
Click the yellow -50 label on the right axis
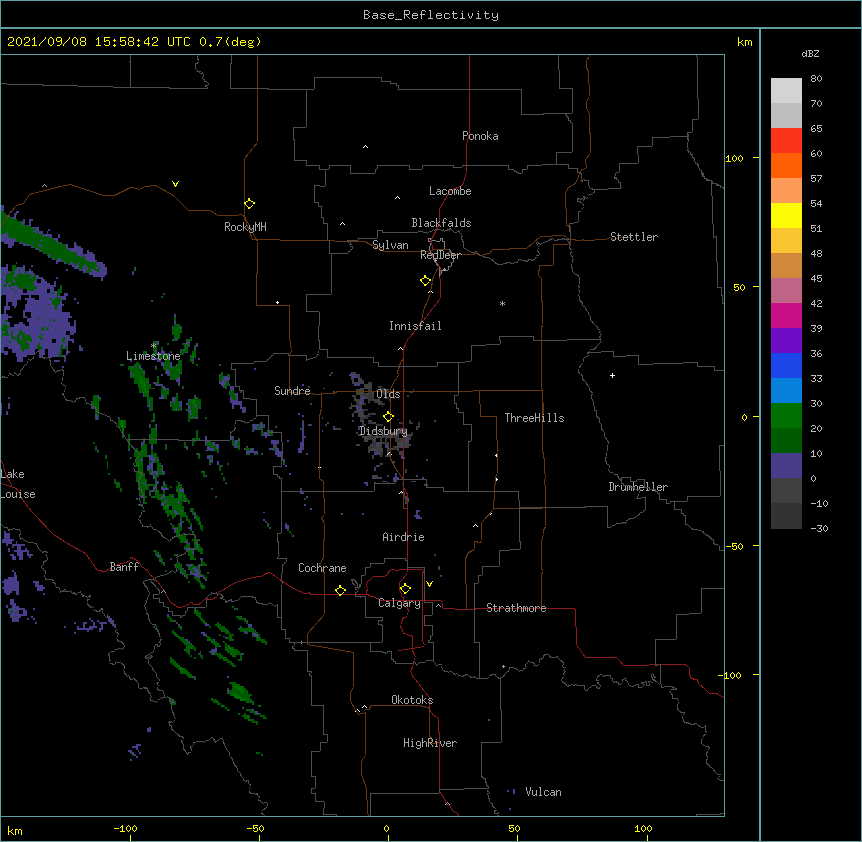[x=734, y=546]
